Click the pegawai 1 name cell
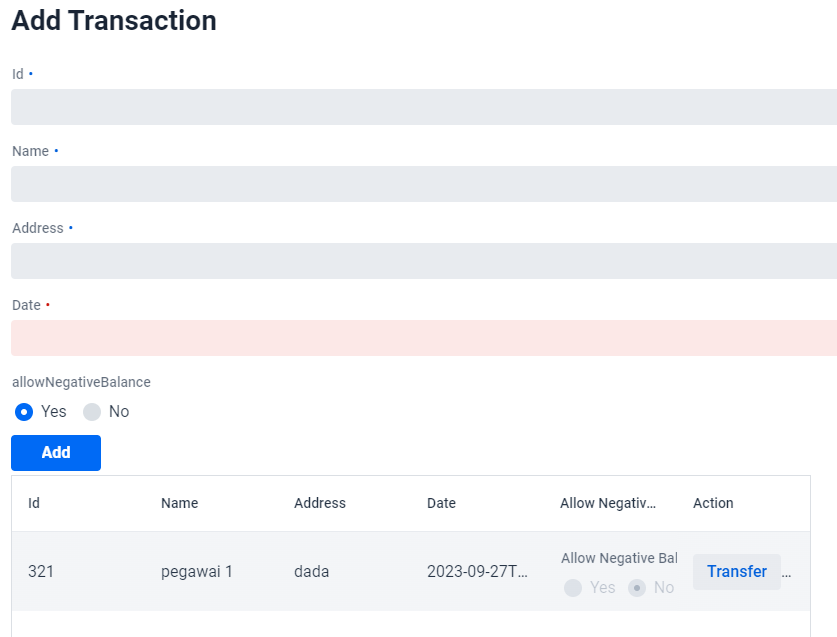 [197, 572]
